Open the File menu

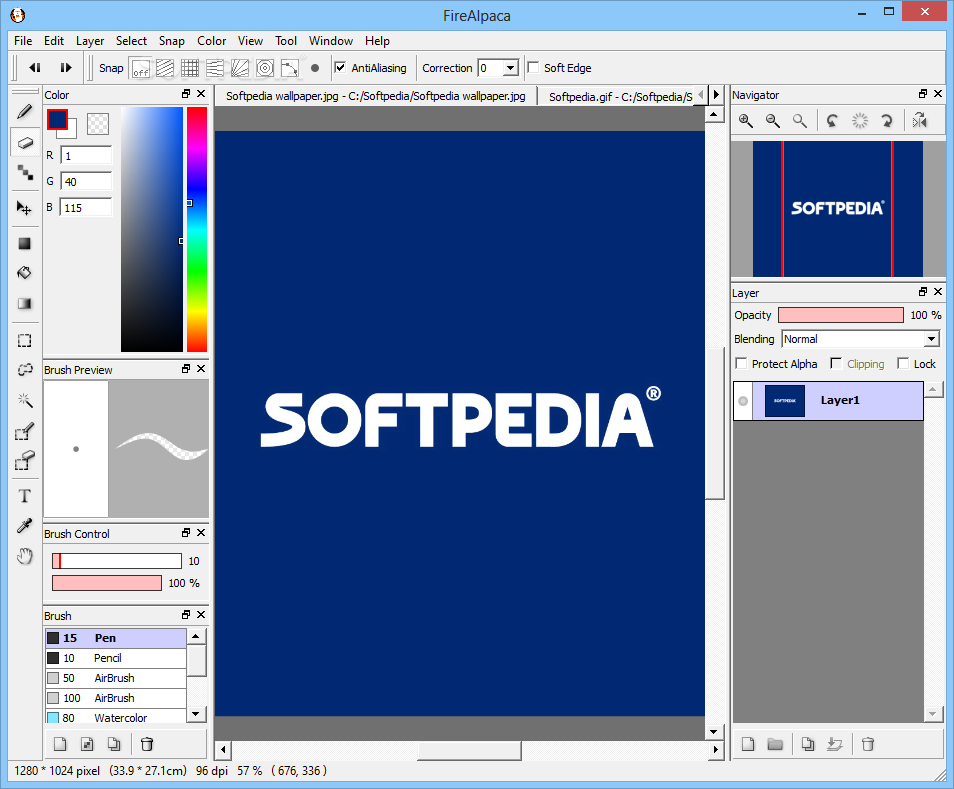coord(23,41)
